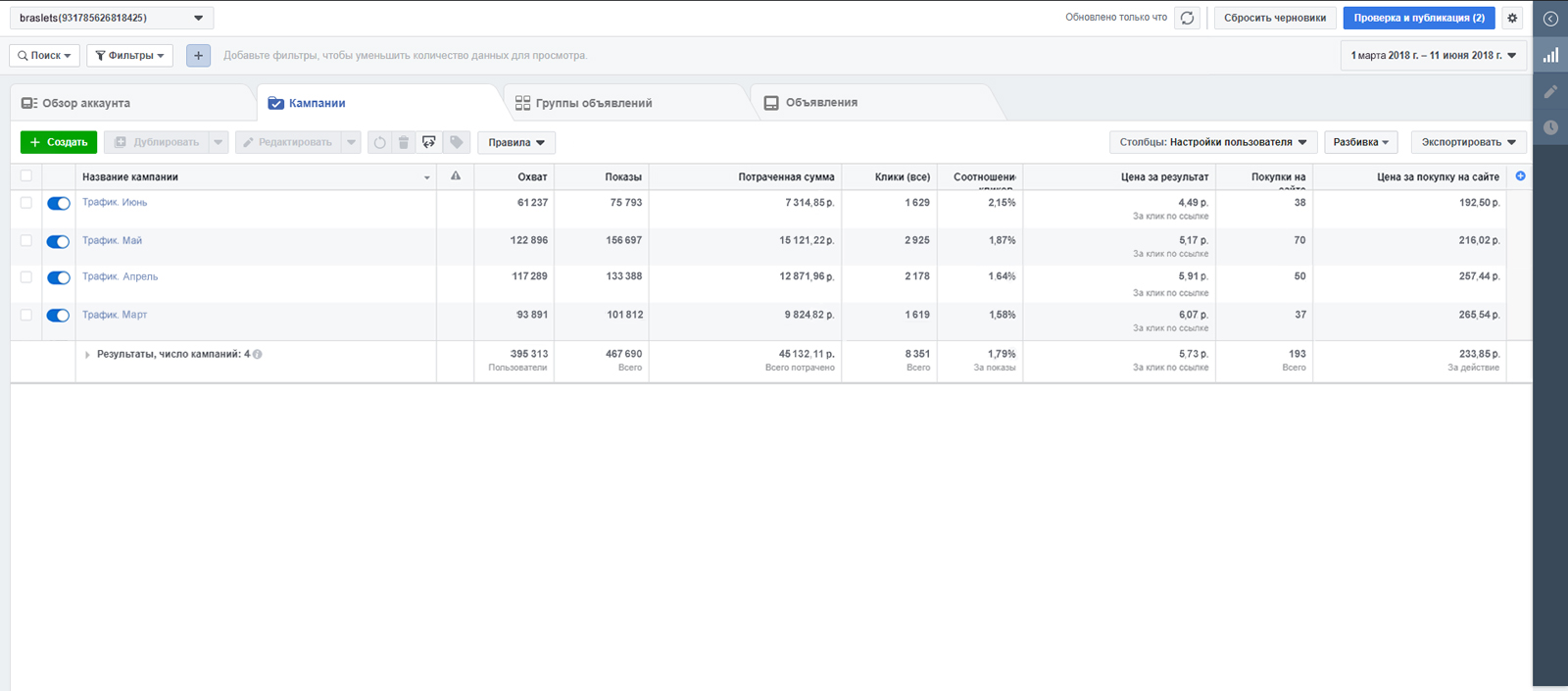Click the green Создать button
The image size is (1568, 691).
(x=59, y=142)
